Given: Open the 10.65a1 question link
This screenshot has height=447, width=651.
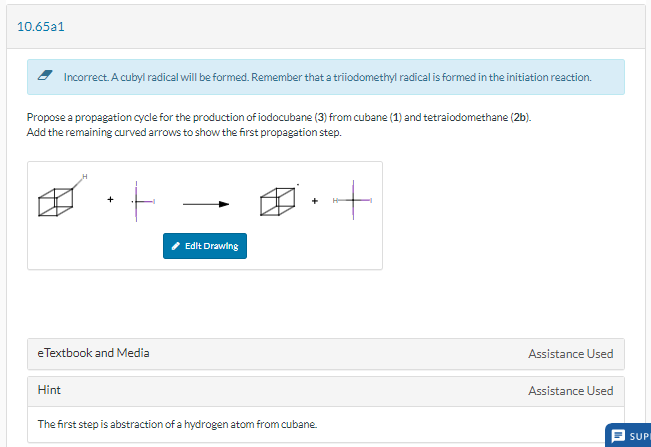Looking at the screenshot, I should pos(41,27).
